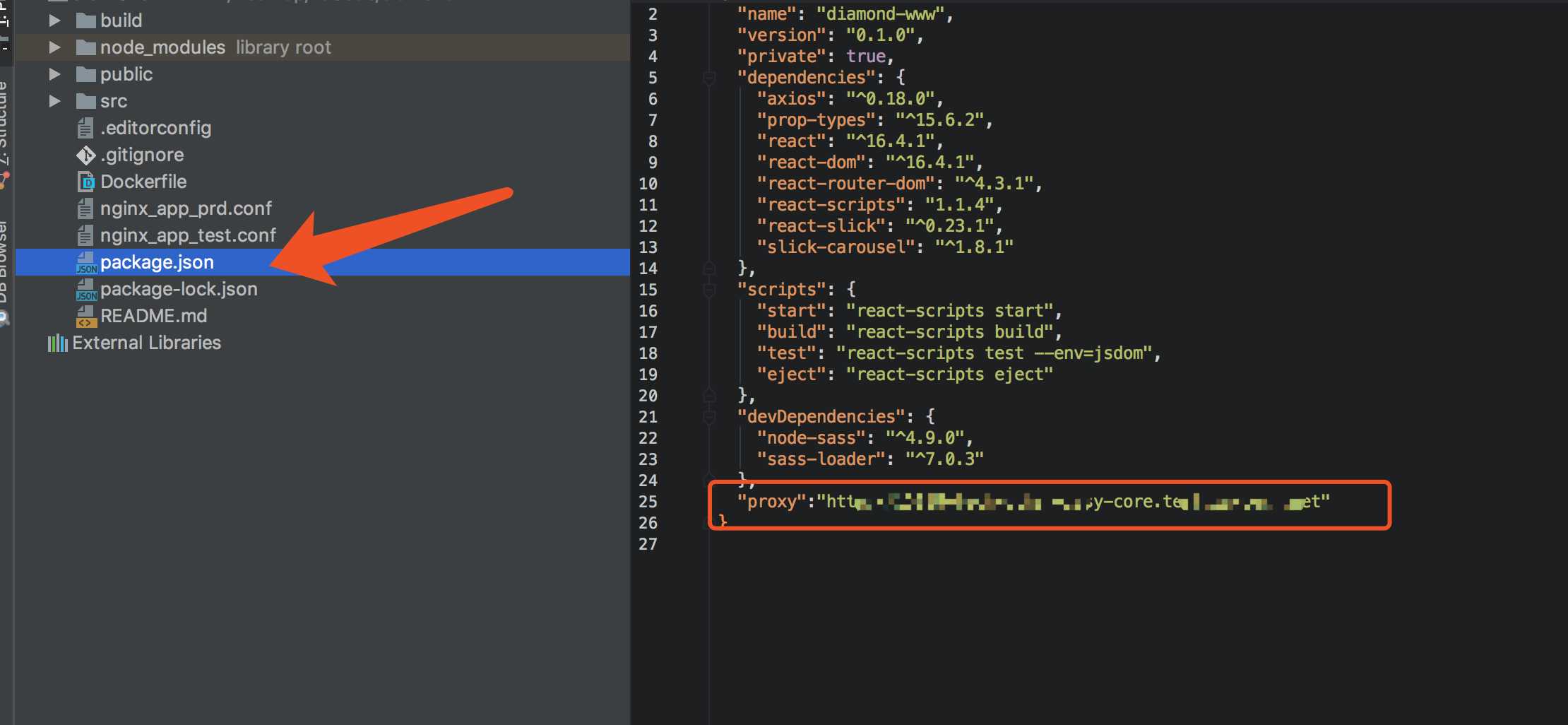Collapse the devDependencies block fold marker

[709, 417]
